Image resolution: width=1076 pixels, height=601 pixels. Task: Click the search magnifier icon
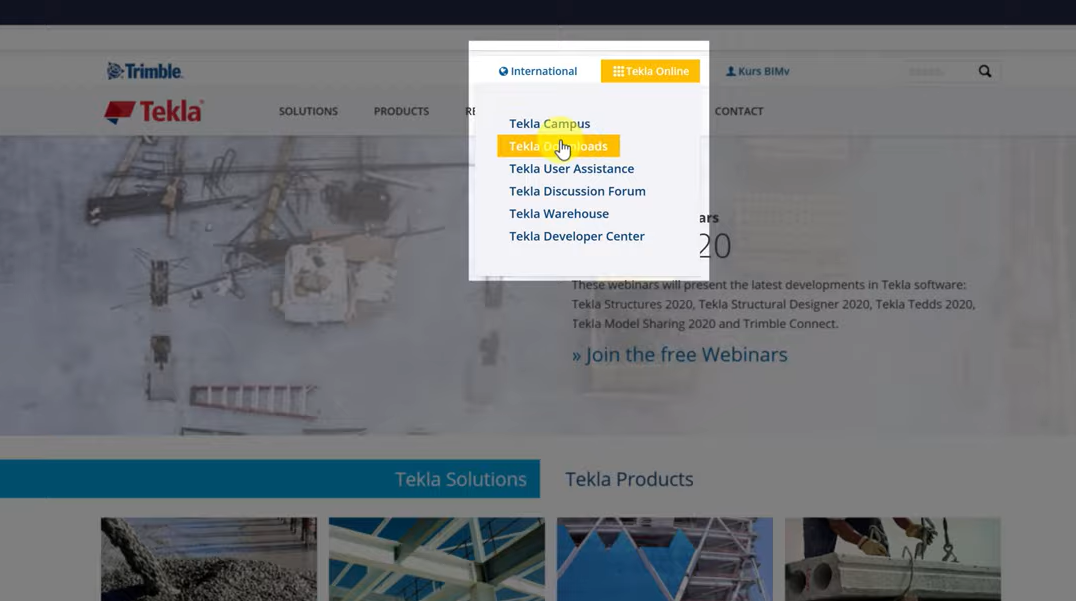pos(985,71)
